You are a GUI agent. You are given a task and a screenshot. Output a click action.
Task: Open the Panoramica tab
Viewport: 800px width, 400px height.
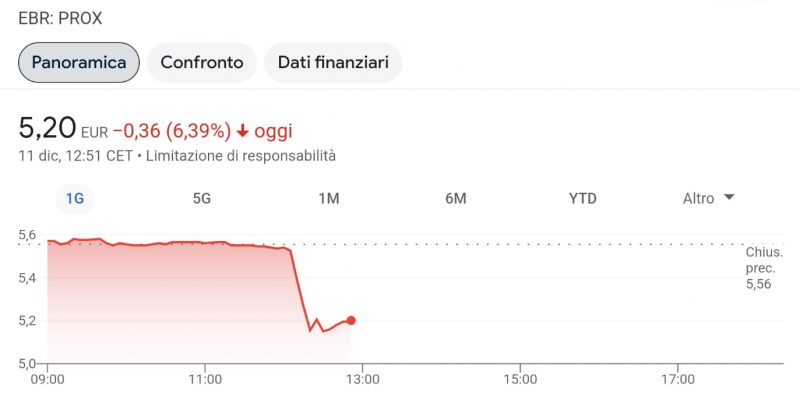coord(79,62)
